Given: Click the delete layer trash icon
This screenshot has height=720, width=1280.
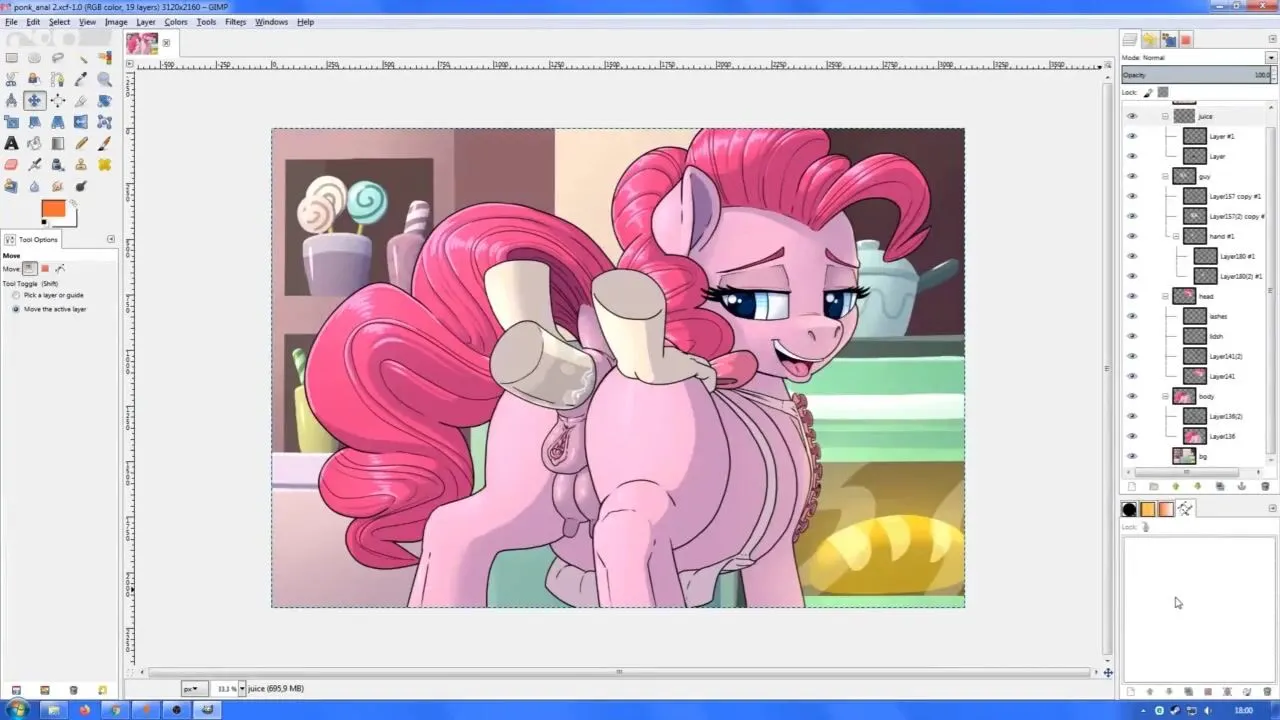Looking at the screenshot, I should click(x=1265, y=487).
